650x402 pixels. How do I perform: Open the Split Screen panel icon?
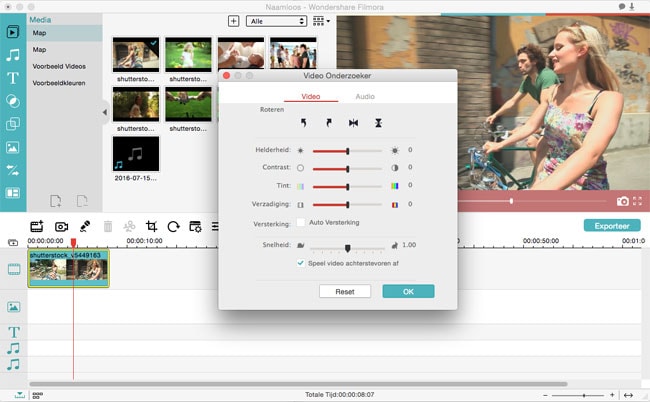click(x=12, y=193)
